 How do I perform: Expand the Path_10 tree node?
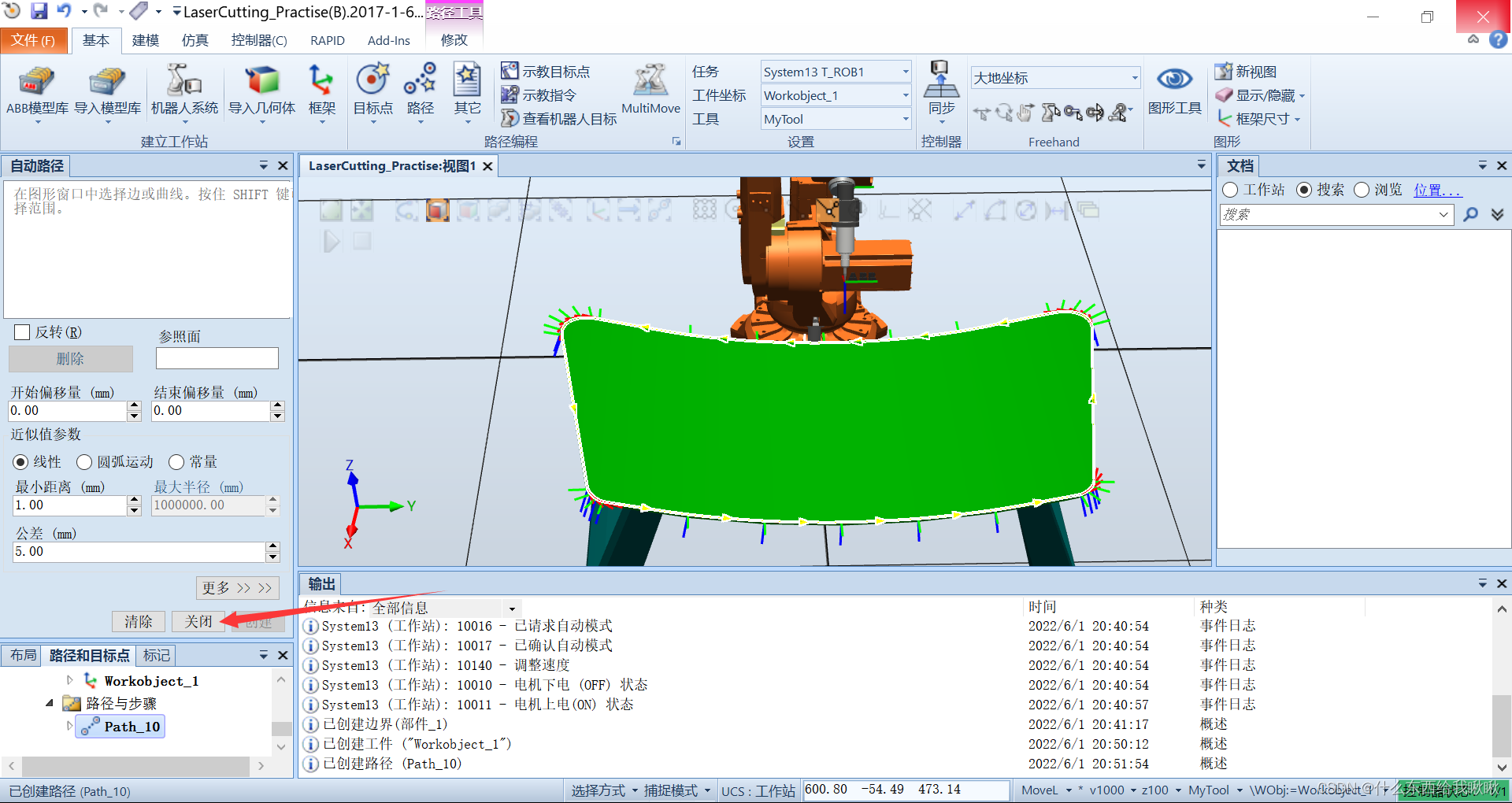click(x=69, y=726)
